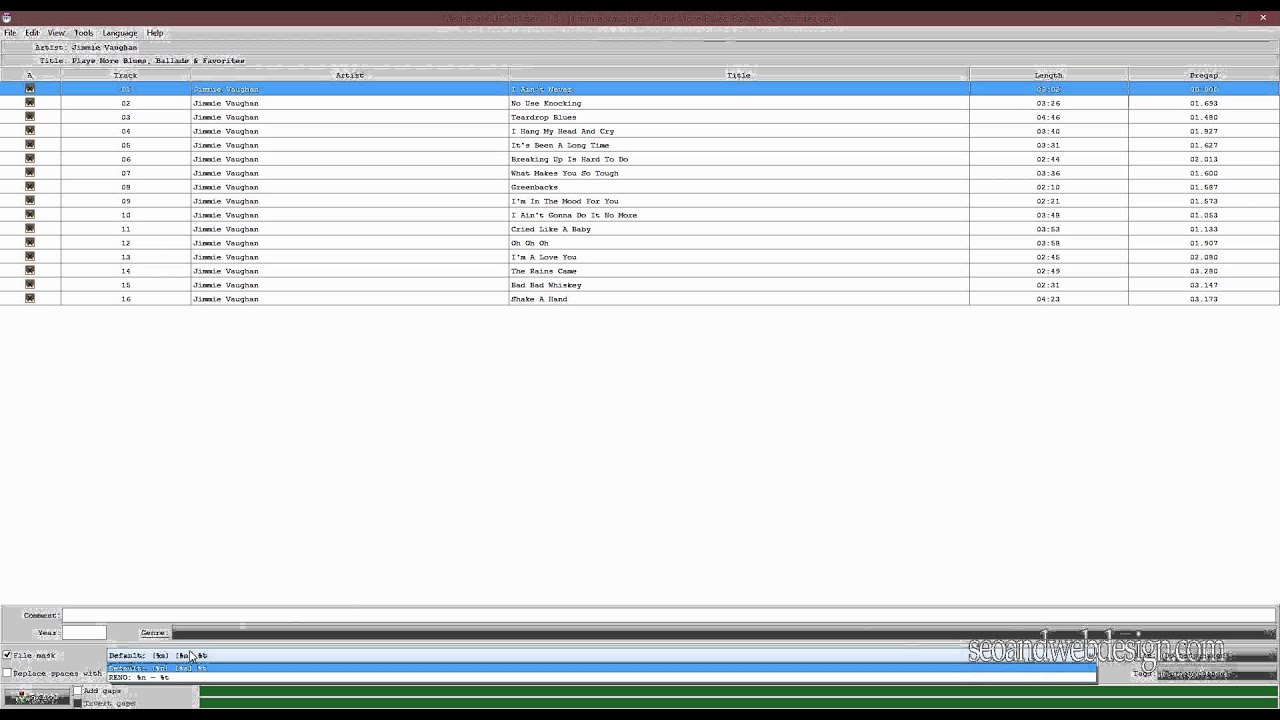
Task: Sort by the Artist column header
Action: click(x=349, y=75)
